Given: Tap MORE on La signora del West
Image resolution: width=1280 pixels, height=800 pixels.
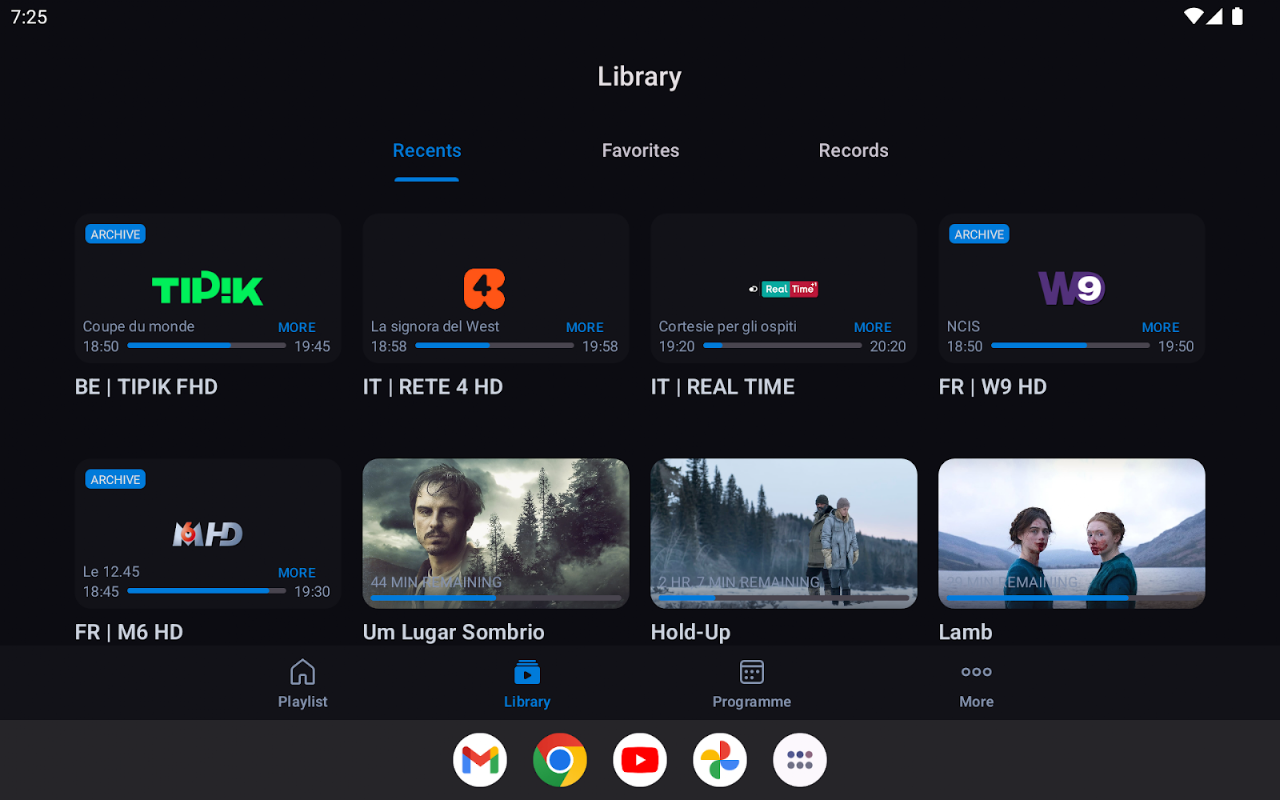Looking at the screenshot, I should coord(585,327).
